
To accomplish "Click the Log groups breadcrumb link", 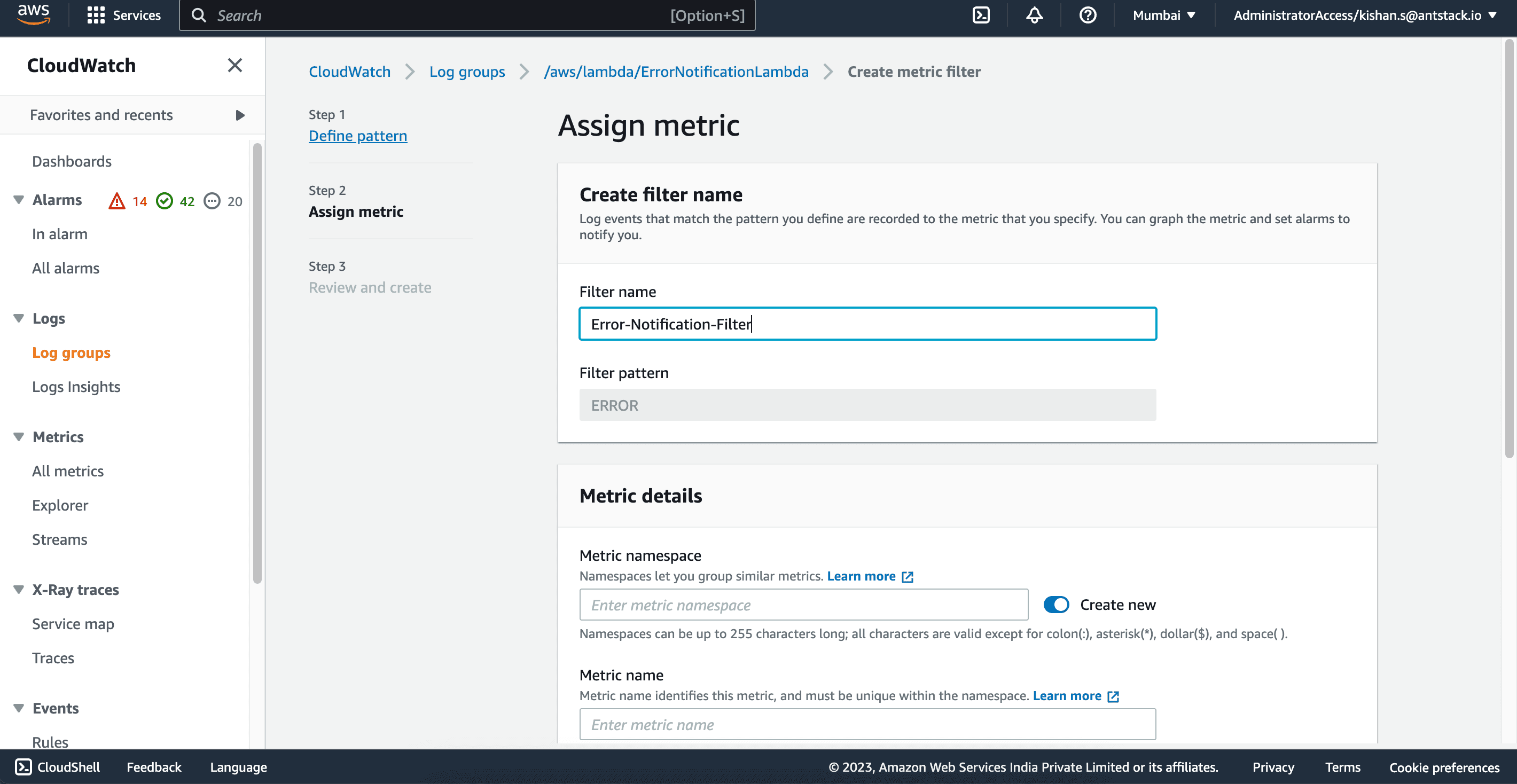I will pos(467,72).
